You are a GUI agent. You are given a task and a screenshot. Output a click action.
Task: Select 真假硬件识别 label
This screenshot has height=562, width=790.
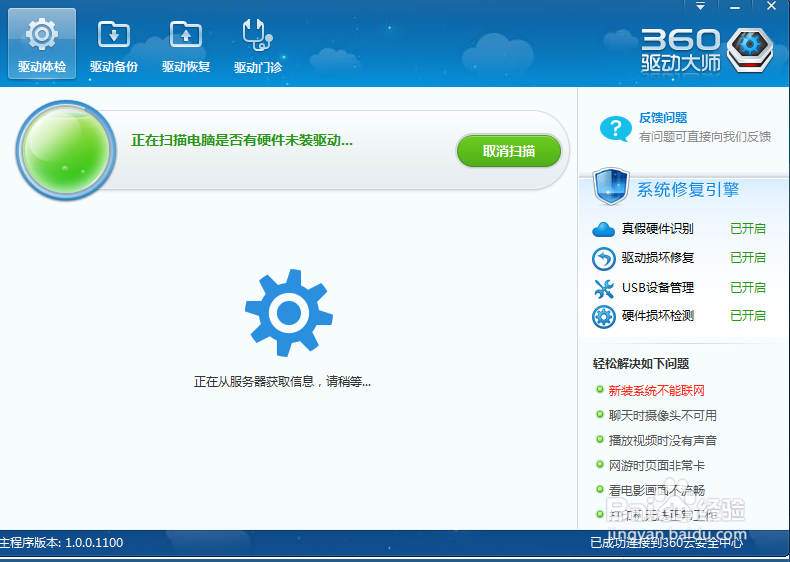657,229
